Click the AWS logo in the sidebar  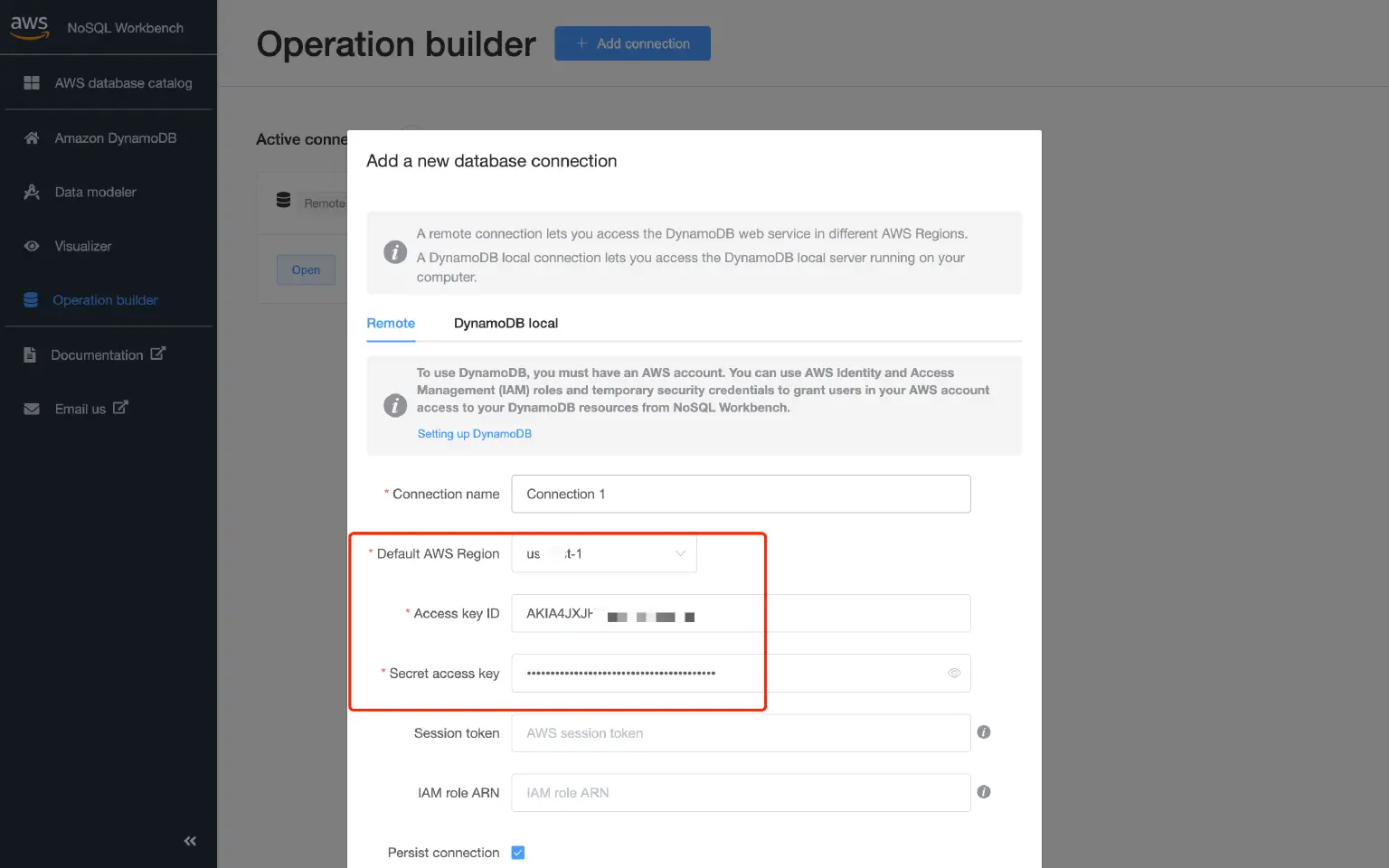(28, 26)
